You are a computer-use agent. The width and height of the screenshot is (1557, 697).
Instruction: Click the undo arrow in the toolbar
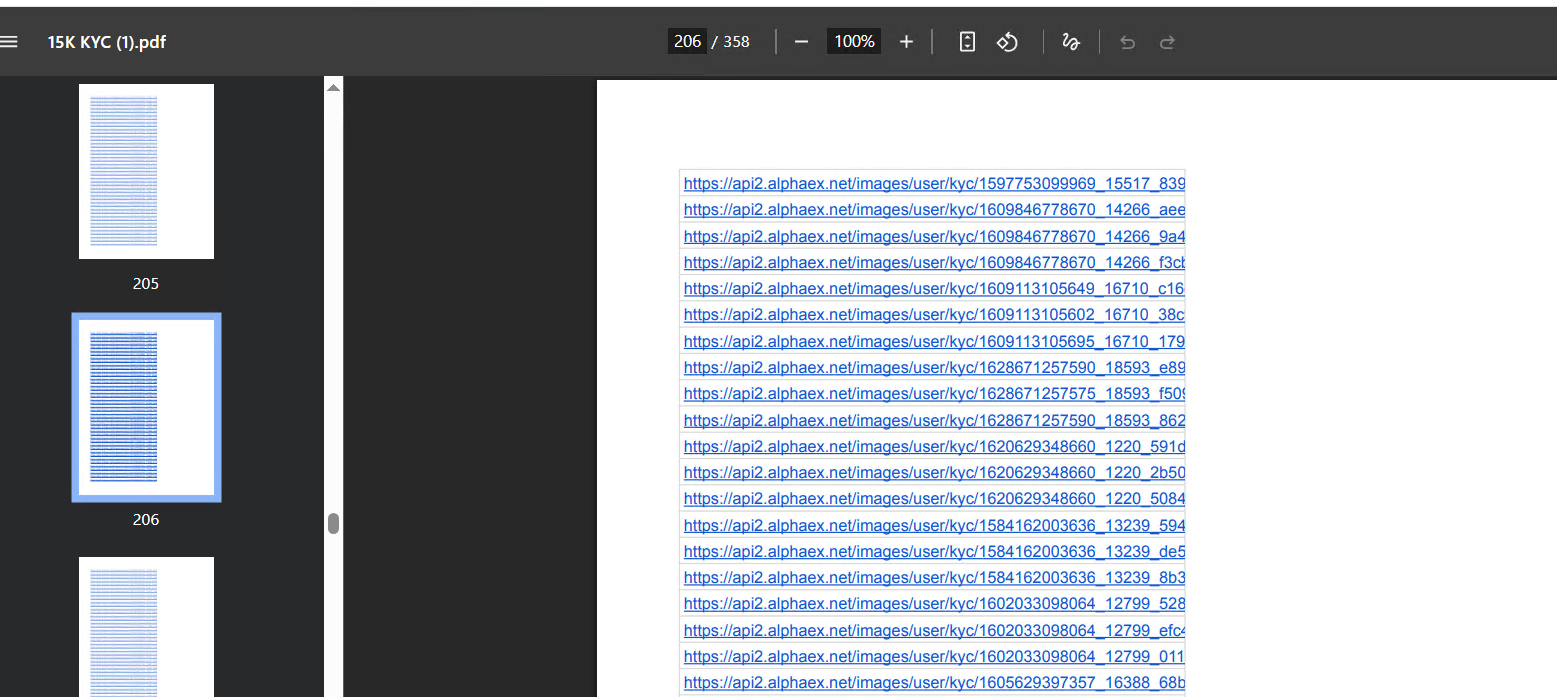click(x=1127, y=42)
